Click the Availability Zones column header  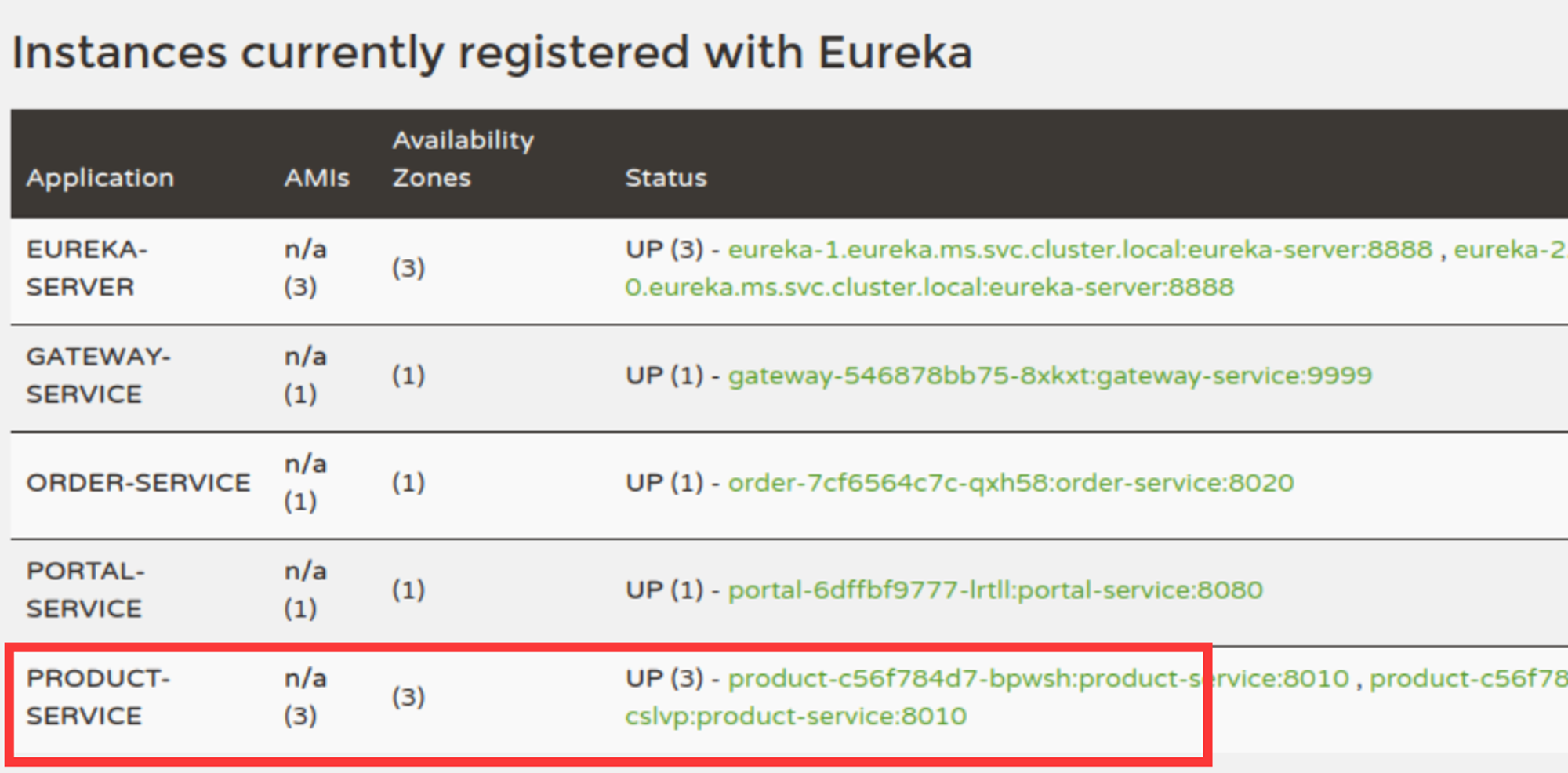tap(463, 159)
